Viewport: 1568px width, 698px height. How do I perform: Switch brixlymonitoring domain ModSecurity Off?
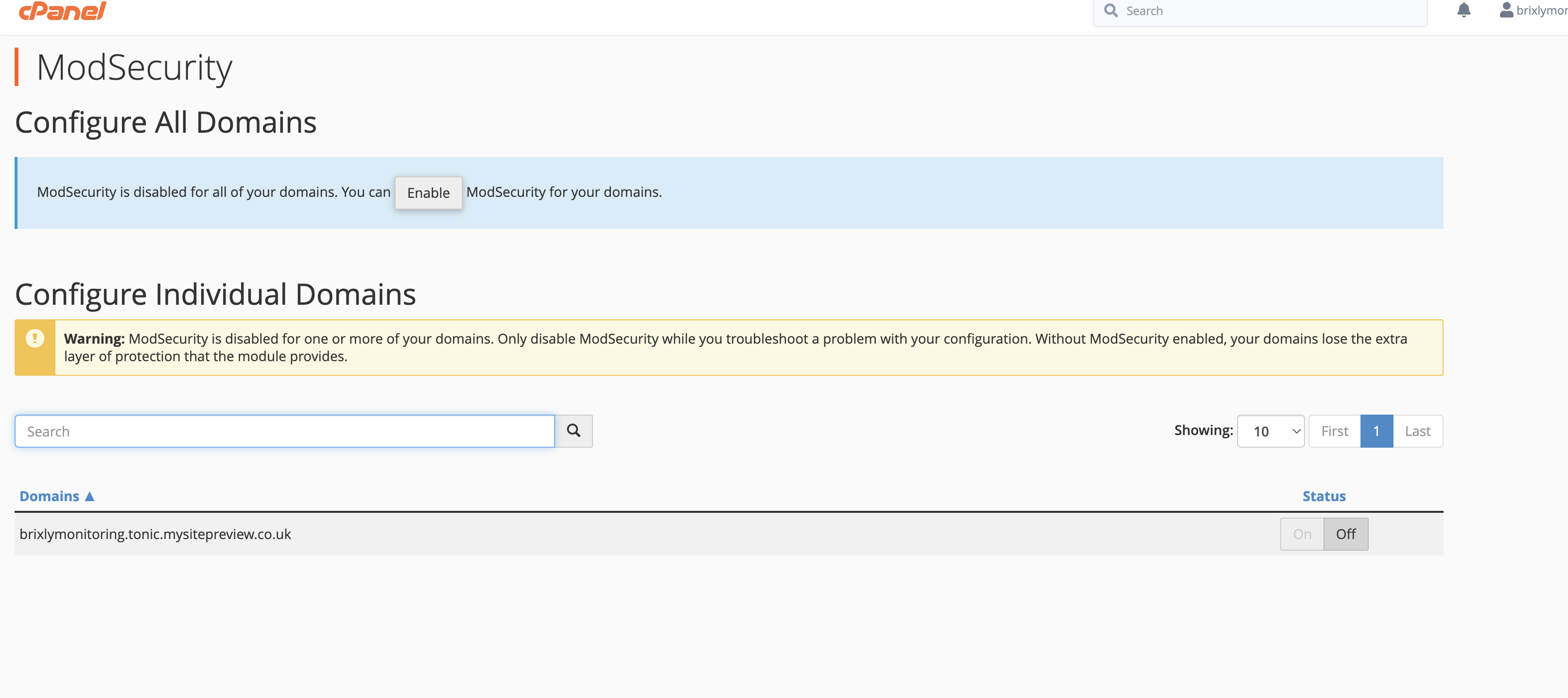[1346, 534]
